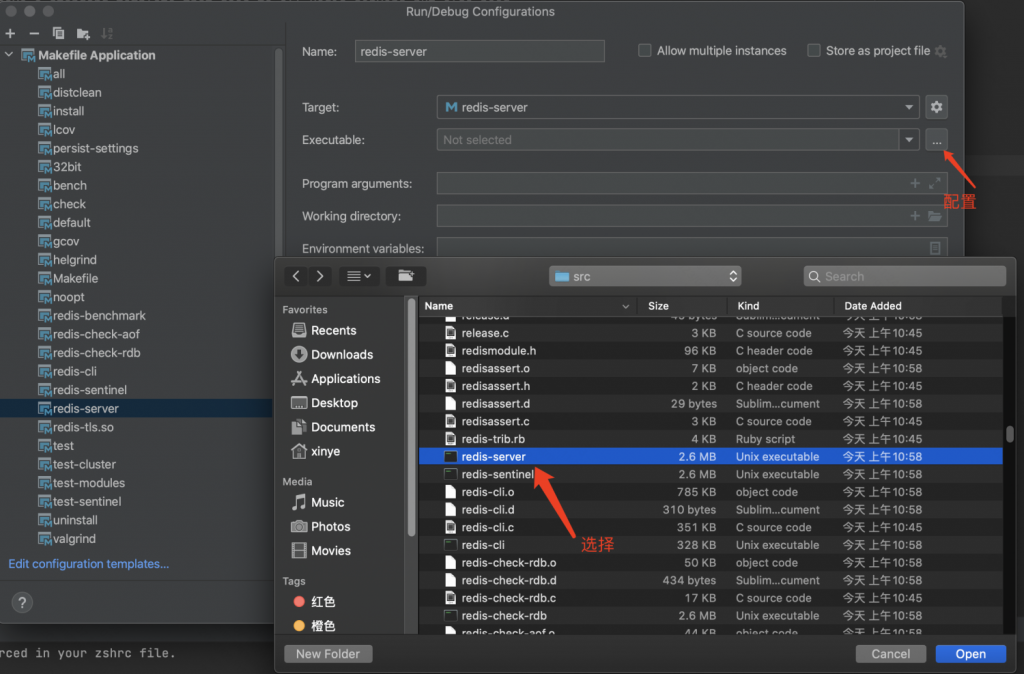
Task: Open the src folder location popup
Action: coord(645,276)
